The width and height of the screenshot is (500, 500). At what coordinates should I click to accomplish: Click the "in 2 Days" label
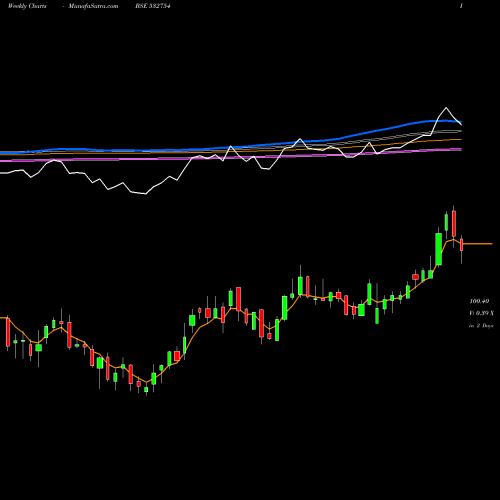click(x=481, y=326)
